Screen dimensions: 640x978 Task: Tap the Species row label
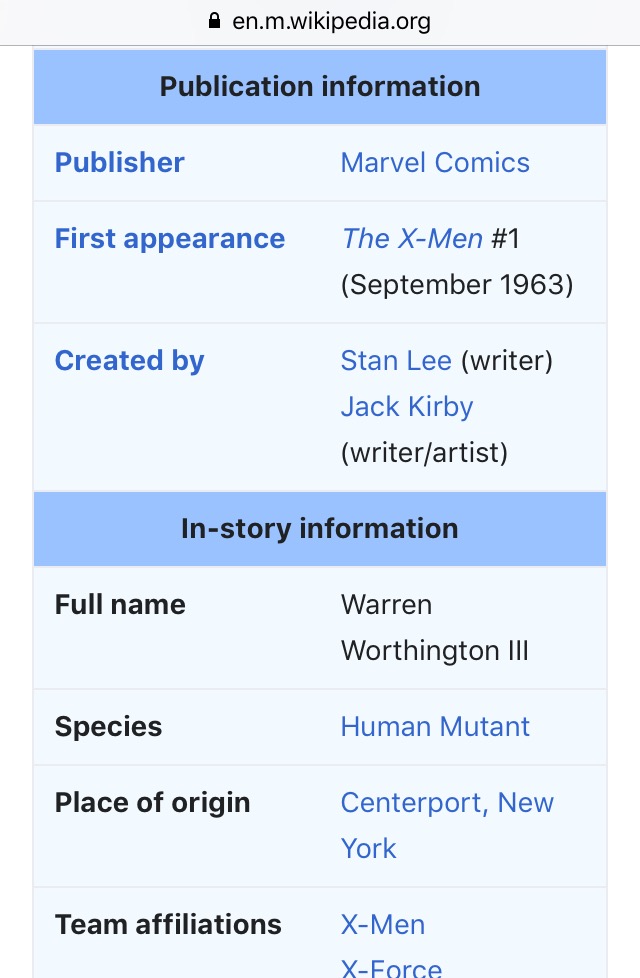(x=108, y=727)
